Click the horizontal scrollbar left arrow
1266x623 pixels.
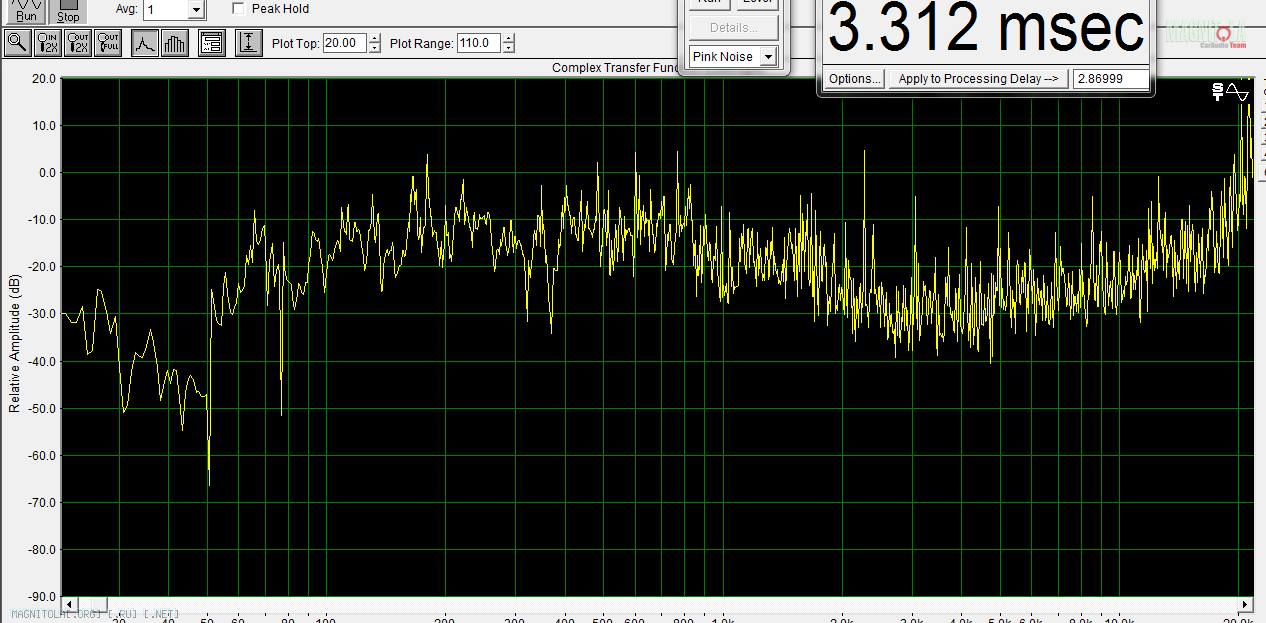tap(69, 604)
